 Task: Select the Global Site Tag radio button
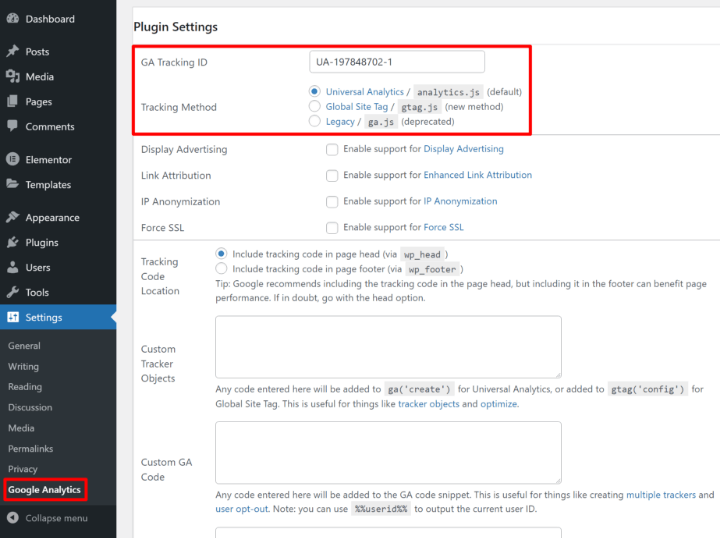click(x=315, y=107)
